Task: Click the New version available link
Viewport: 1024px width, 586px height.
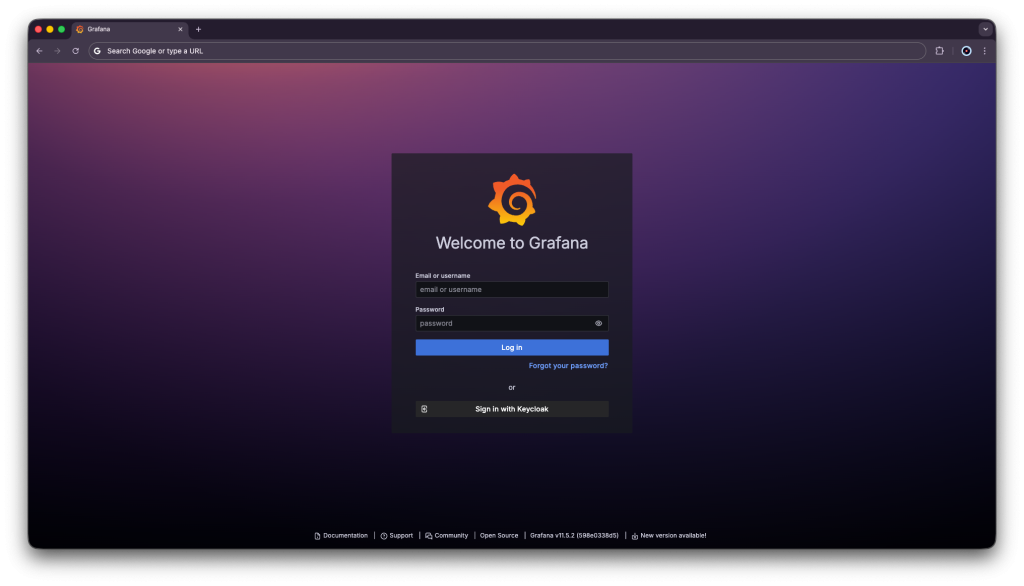Action: [x=673, y=536]
